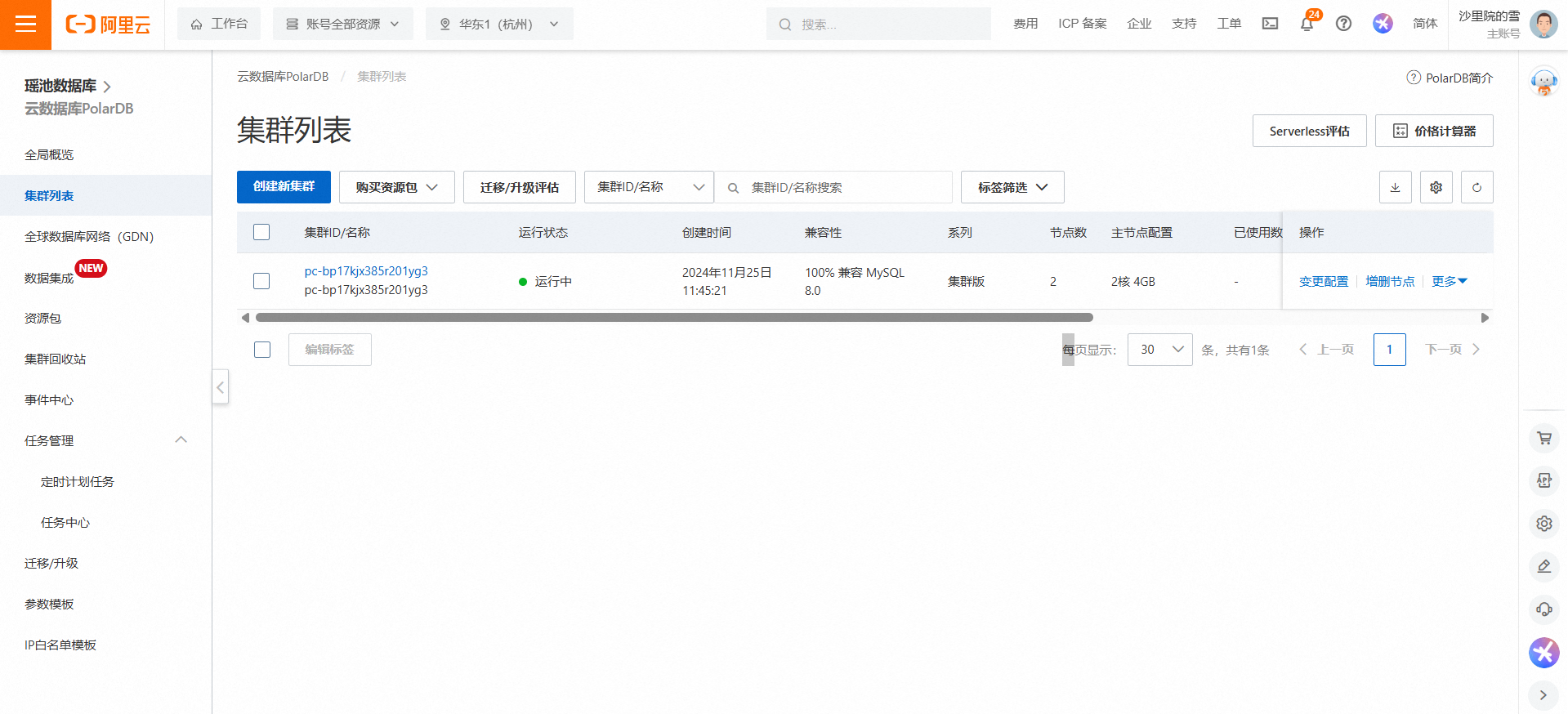Image resolution: width=1568 pixels, height=714 pixels.
Task: Open the notifications bell
Action: point(1307,24)
